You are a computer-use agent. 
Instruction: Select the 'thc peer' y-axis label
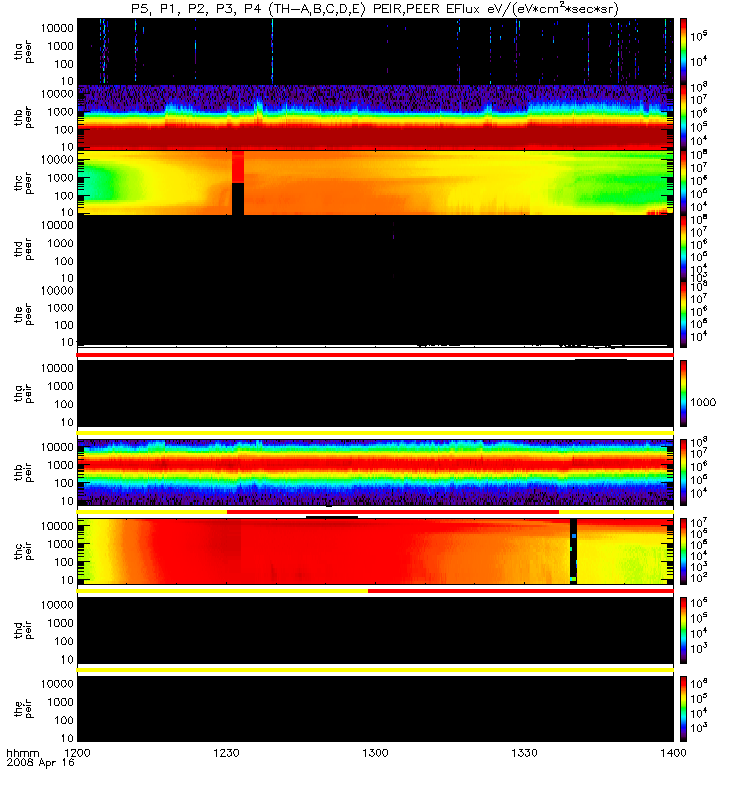[23, 183]
